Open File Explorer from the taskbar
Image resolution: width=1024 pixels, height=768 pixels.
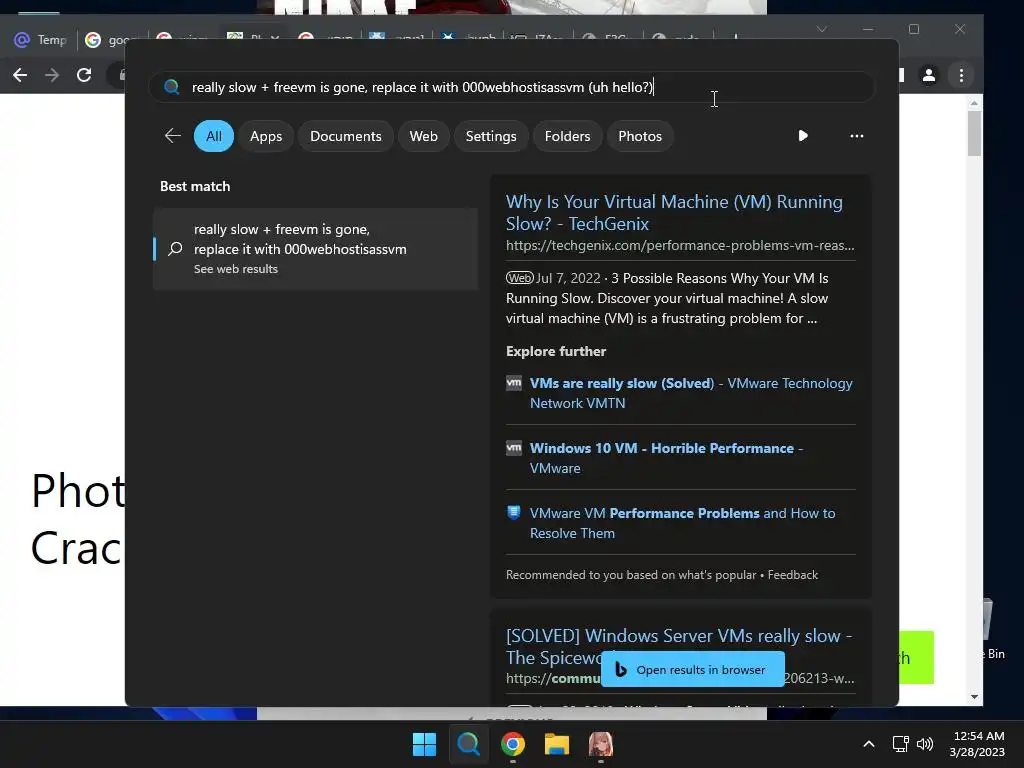coord(556,744)
